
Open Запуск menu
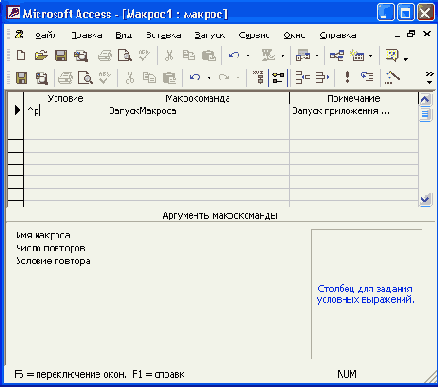(x=210, y=35)
